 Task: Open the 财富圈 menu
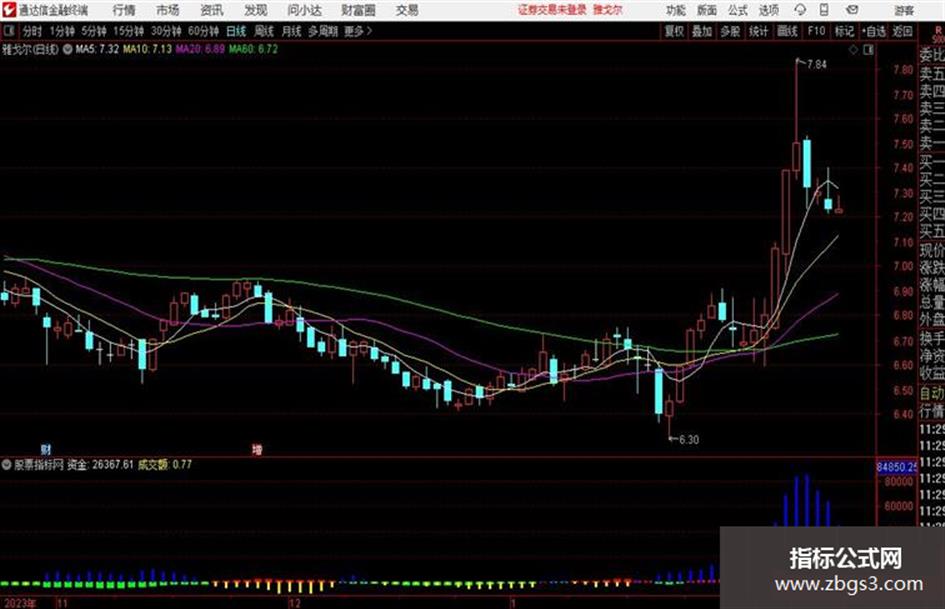[x=358, y=10]
